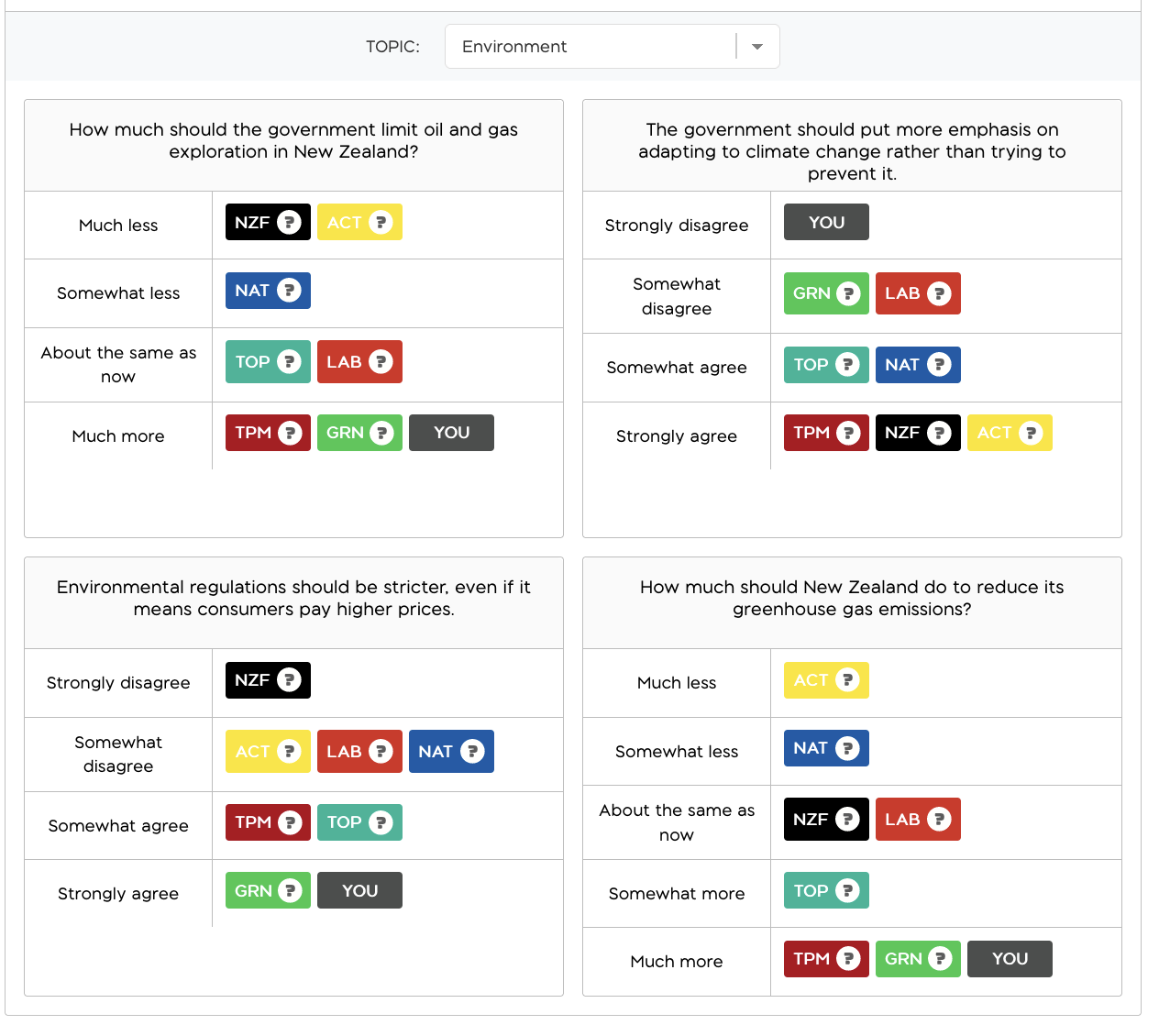Click NZF help icon in oil exploration Much less row
The width and height of the screenshot is (1170, 1036).
(x=289, y=223)
